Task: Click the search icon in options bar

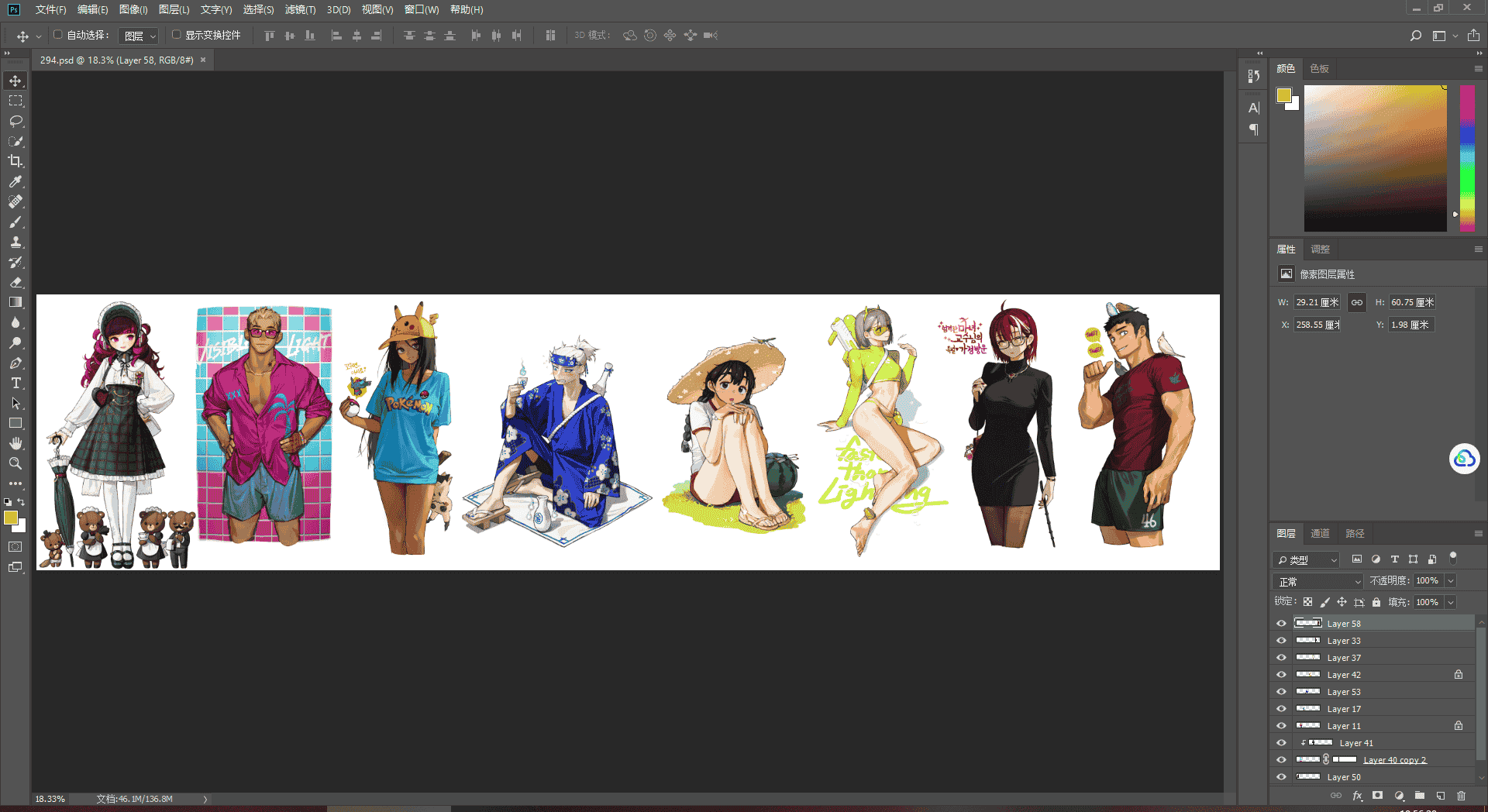Action: 1416,36
